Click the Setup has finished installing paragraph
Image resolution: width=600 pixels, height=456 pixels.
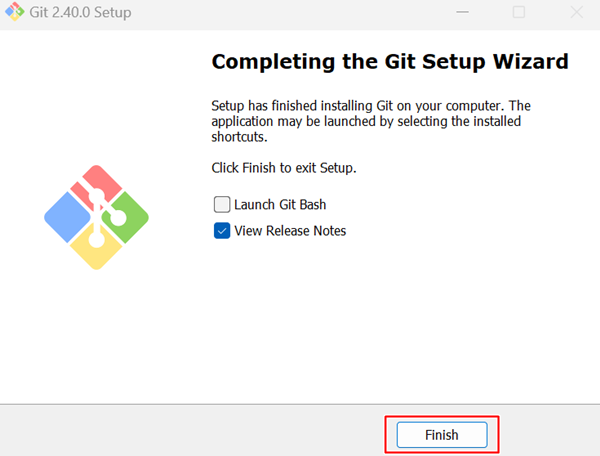371,121
